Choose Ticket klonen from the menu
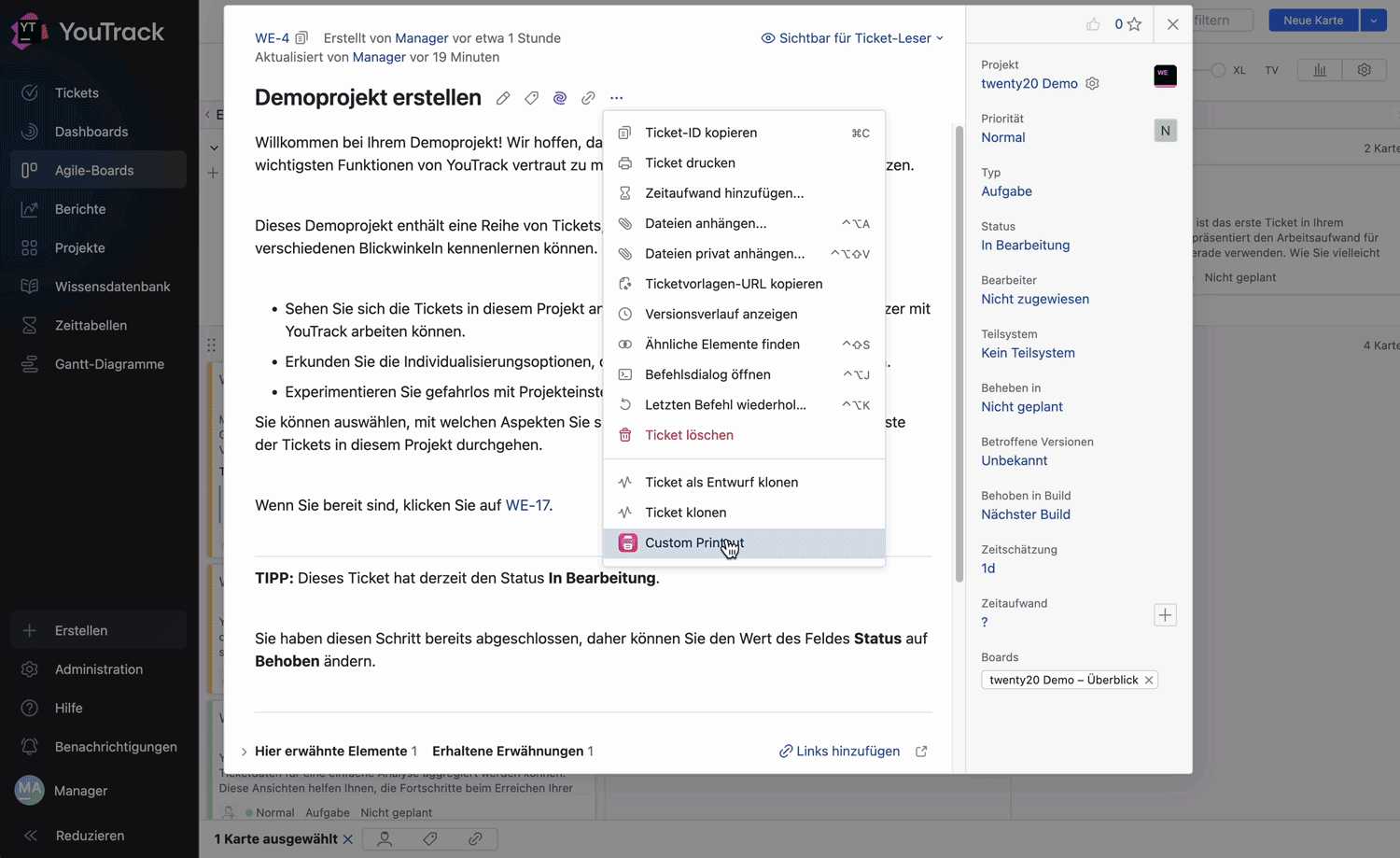Screen dimensions: 1400x858 tap(684, 512)
